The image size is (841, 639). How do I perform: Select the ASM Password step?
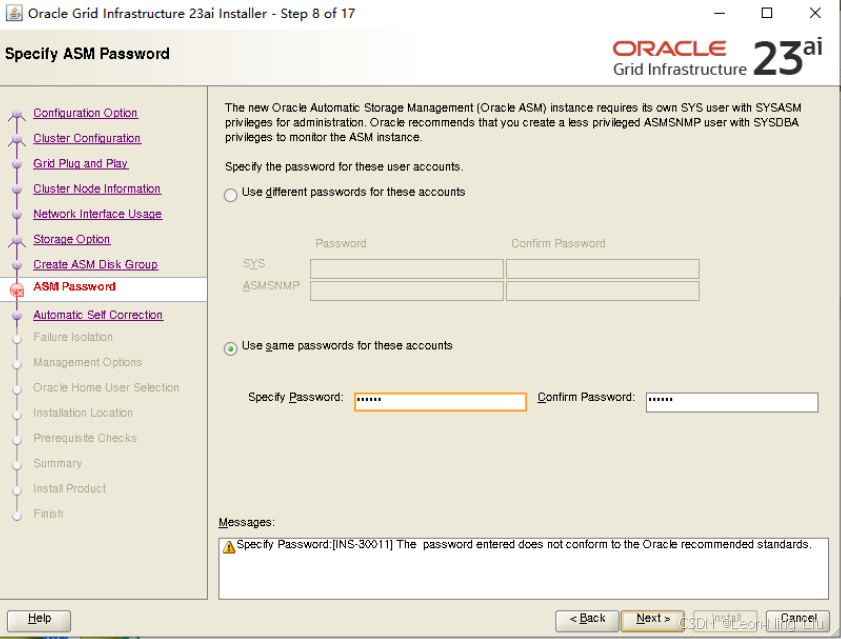pyautogui.click(x=75, y=287)
